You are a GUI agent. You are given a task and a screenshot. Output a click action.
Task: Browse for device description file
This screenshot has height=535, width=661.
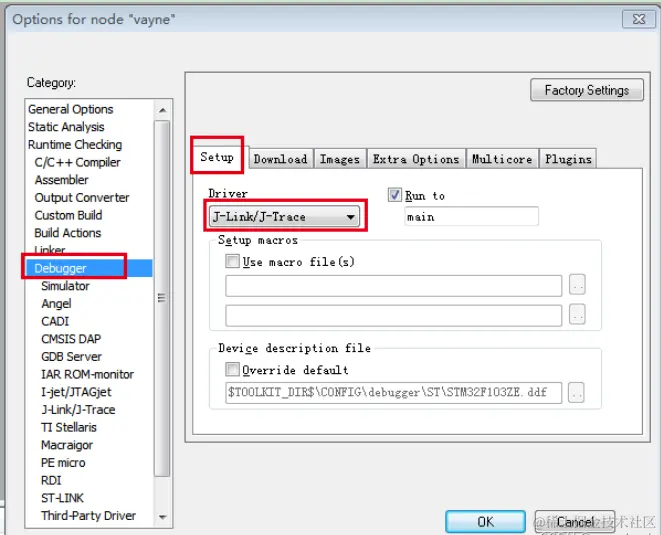pyautogui.click(x=576, y=393)
